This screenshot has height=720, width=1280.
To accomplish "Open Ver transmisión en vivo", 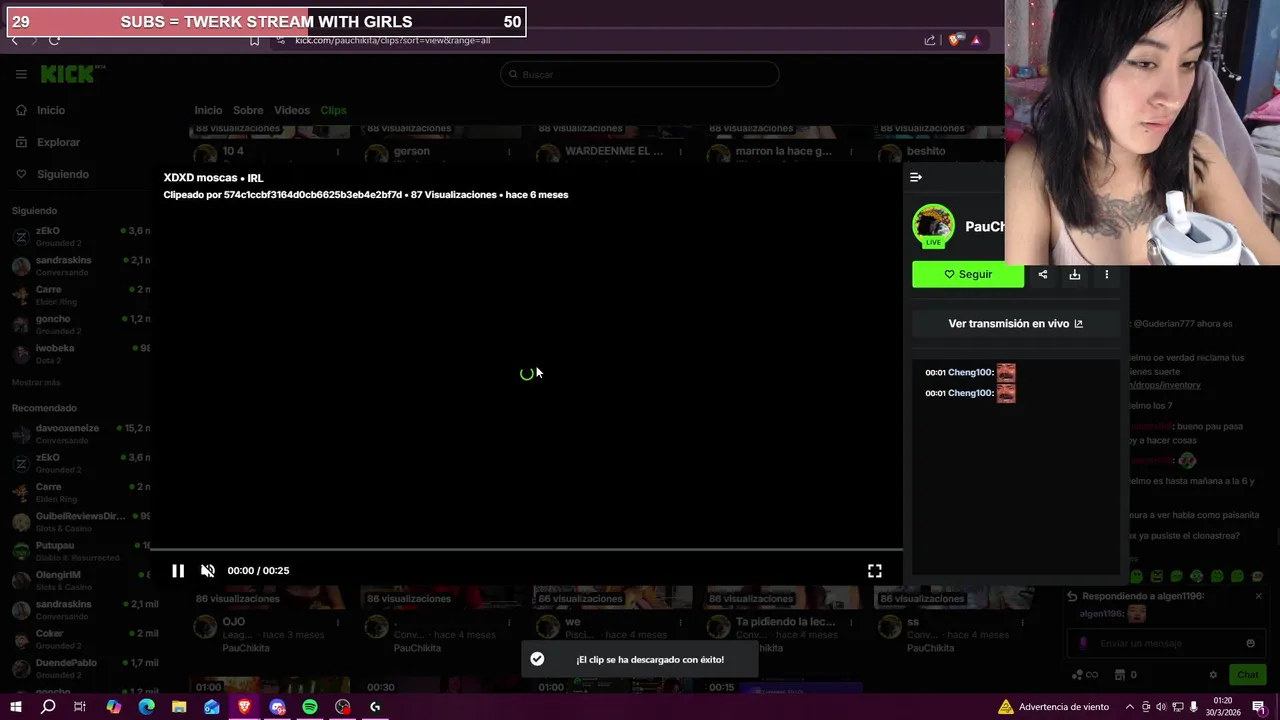I will (x=1015, y=324).
